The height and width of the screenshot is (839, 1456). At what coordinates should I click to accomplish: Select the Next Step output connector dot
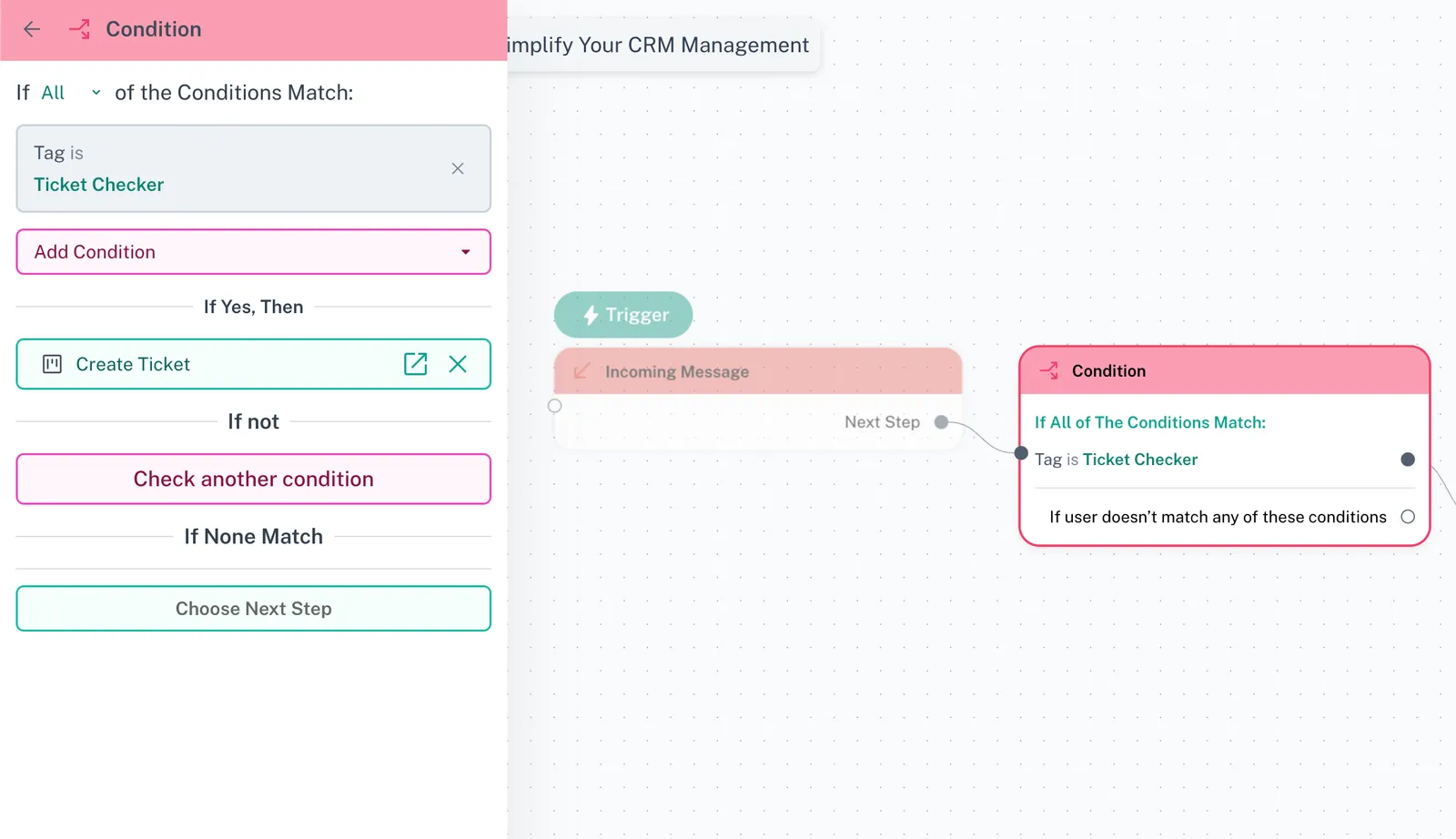click(x=942, y=422)
